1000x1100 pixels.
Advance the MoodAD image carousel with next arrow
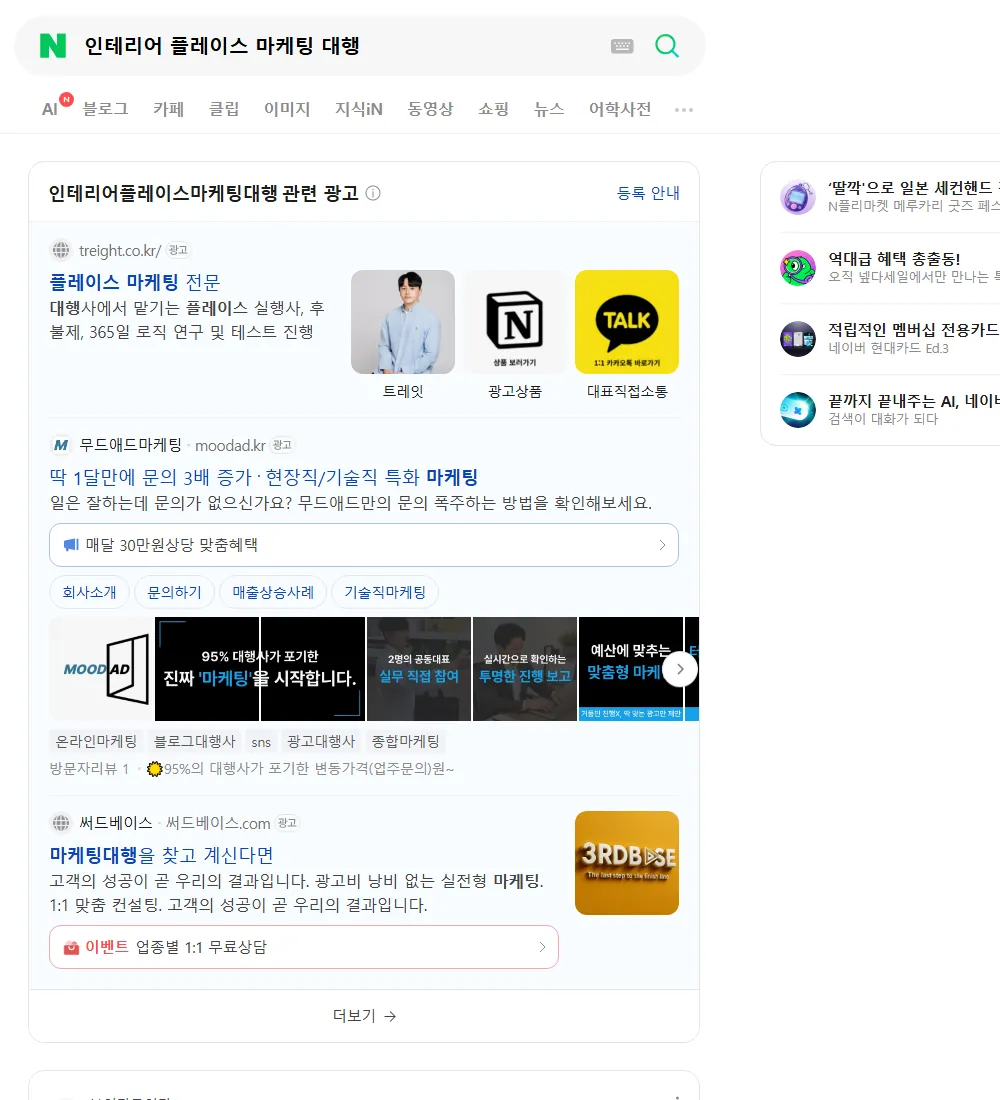click(x=679, y=669)
